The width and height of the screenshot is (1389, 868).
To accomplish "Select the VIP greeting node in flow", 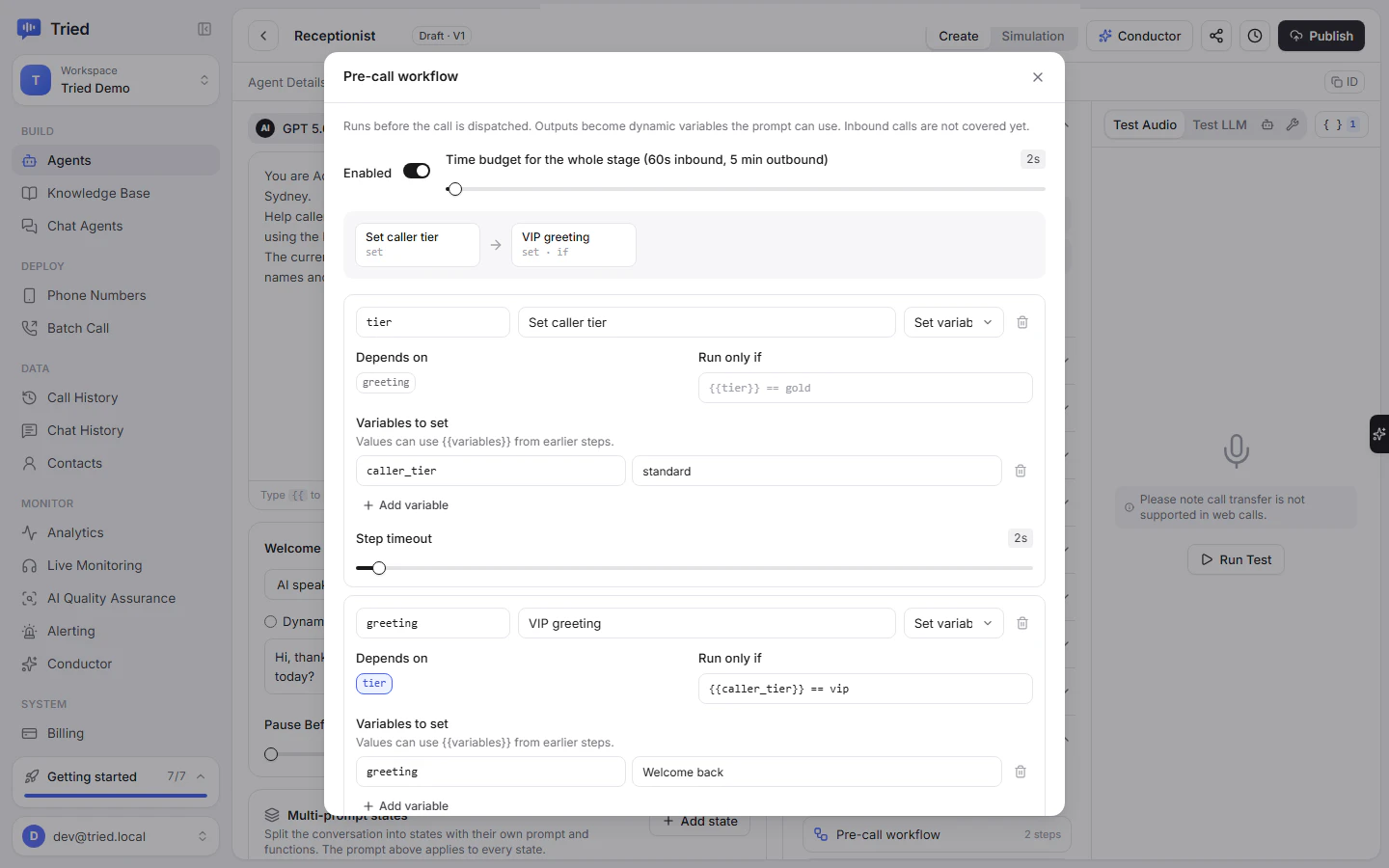I will 574,245.
